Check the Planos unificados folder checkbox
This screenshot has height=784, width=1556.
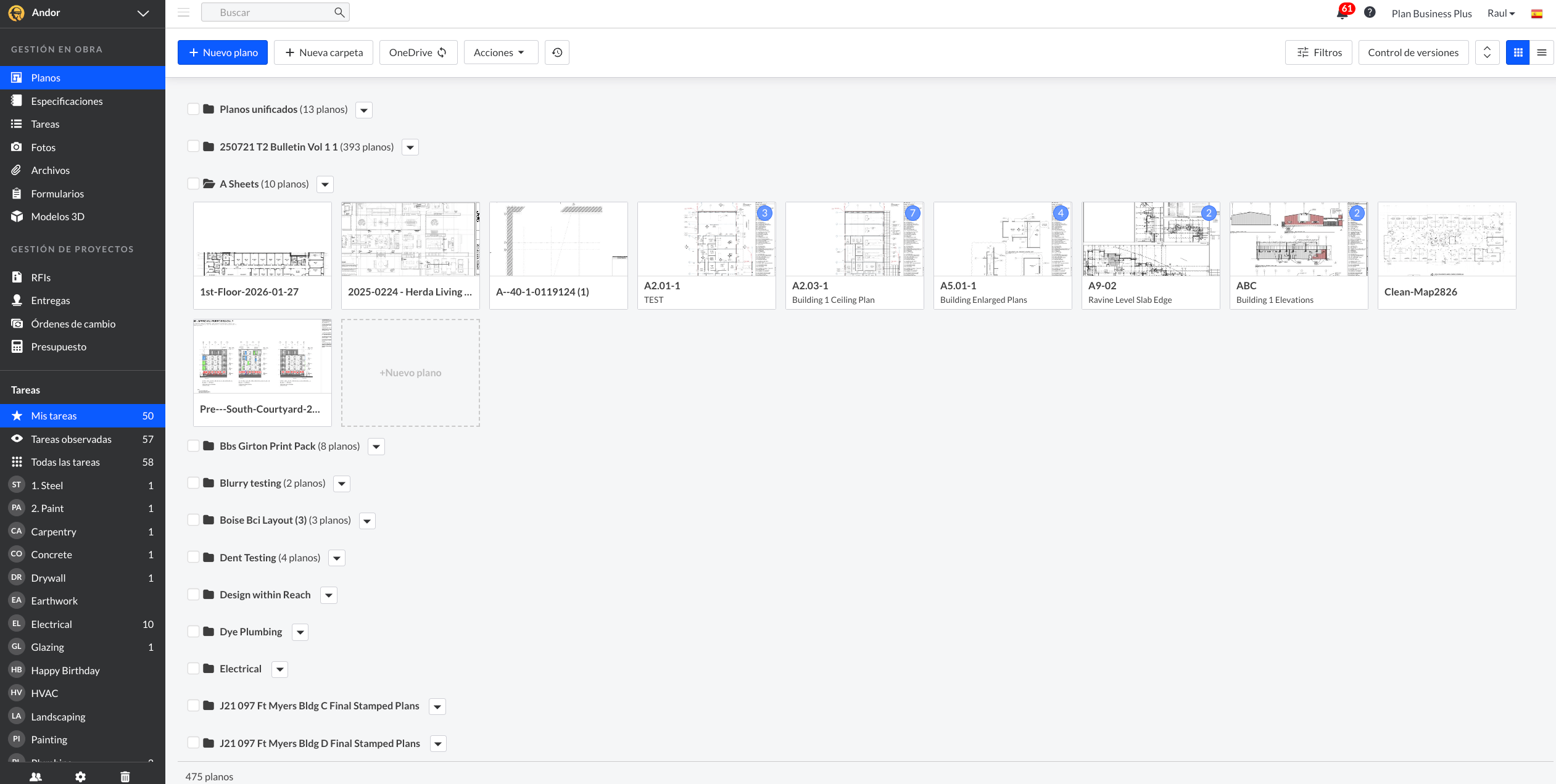point(193,109)
